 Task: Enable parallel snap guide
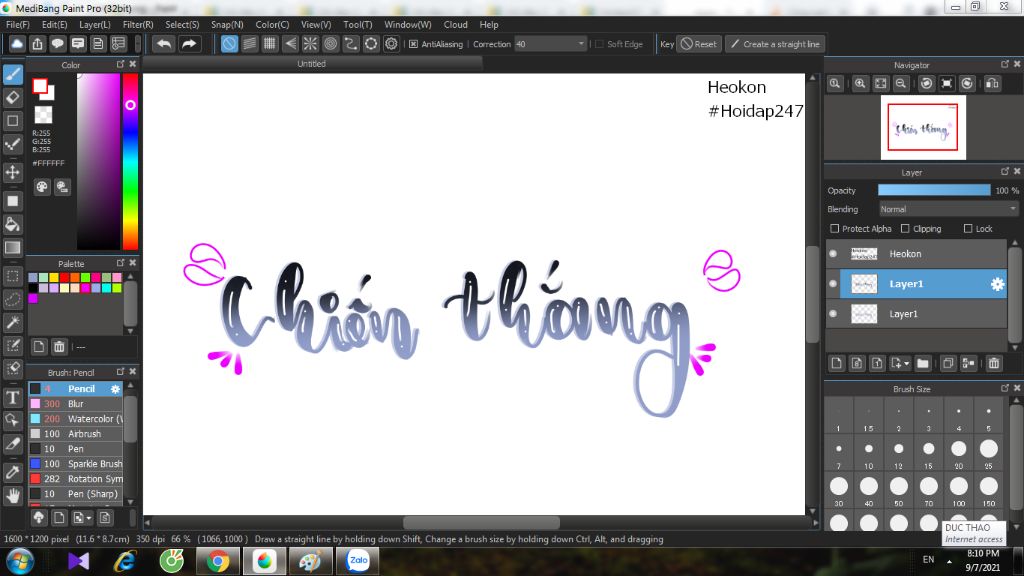(249, 44)
